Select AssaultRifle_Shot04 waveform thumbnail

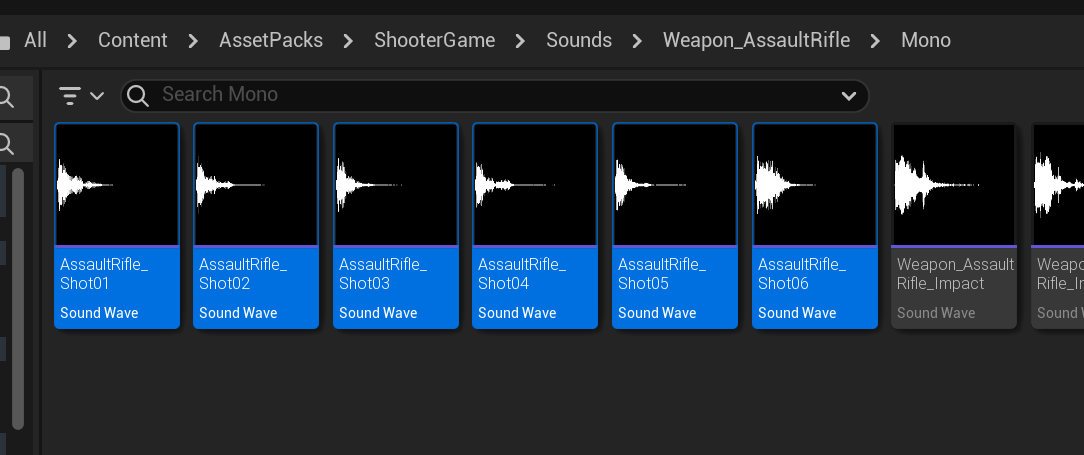tap(534, 185)
